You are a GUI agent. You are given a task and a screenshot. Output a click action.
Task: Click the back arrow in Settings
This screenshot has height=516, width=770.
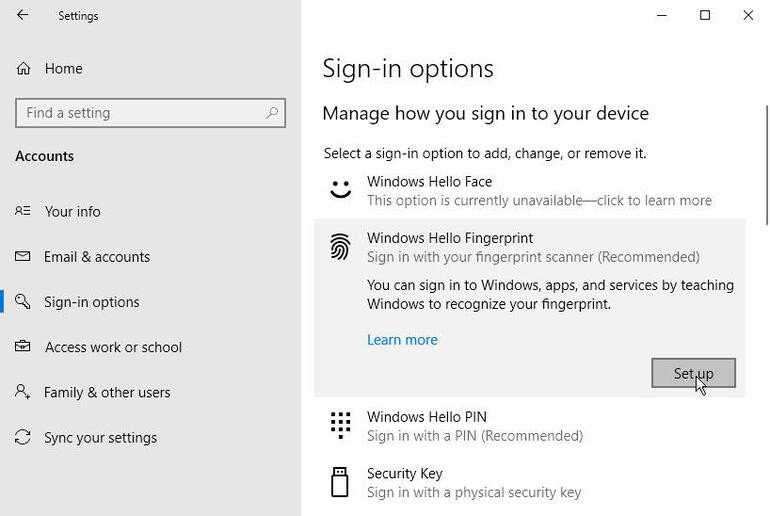[x=22, y=15]
